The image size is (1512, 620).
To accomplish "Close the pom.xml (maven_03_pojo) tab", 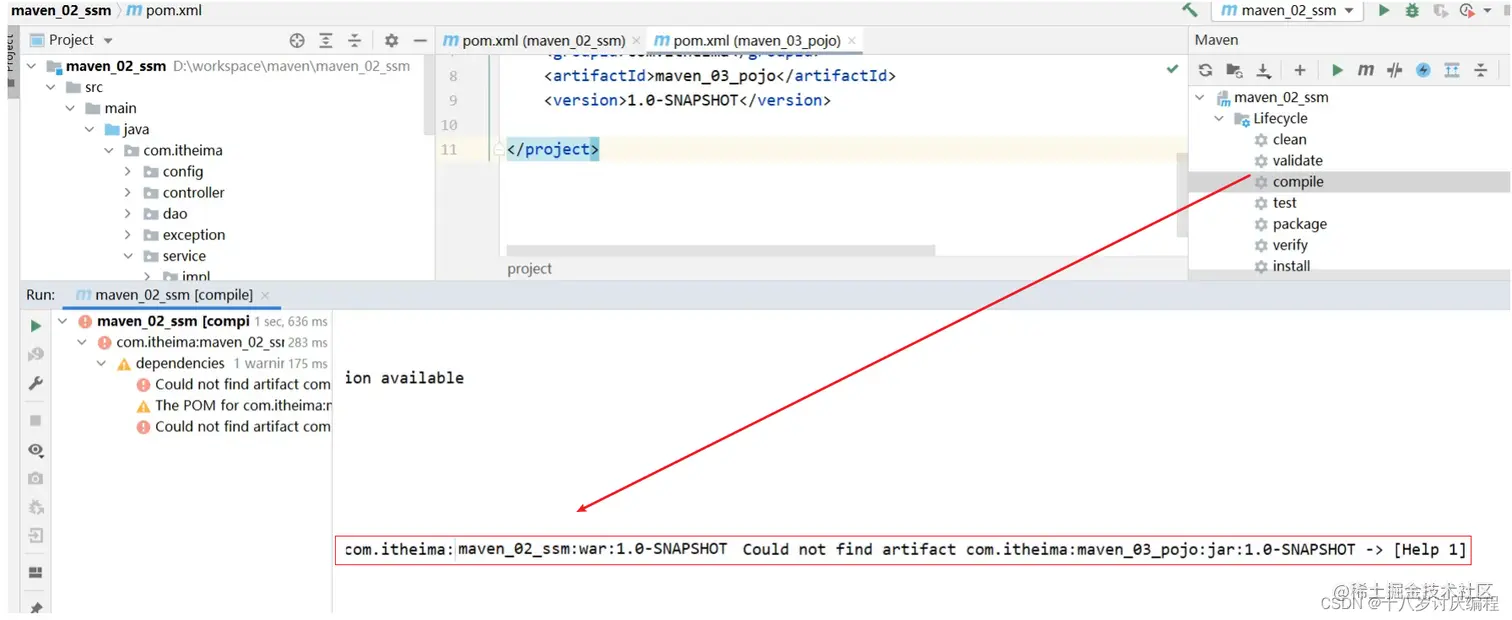I will (x=852, y=41).
